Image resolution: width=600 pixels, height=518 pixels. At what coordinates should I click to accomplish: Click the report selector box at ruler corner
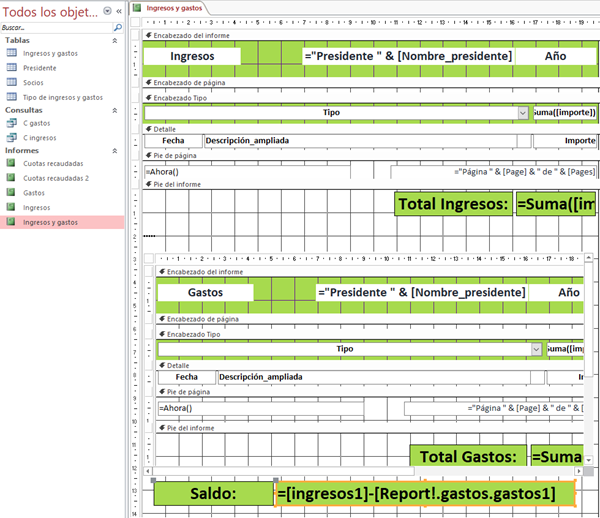tap(135, 22)
